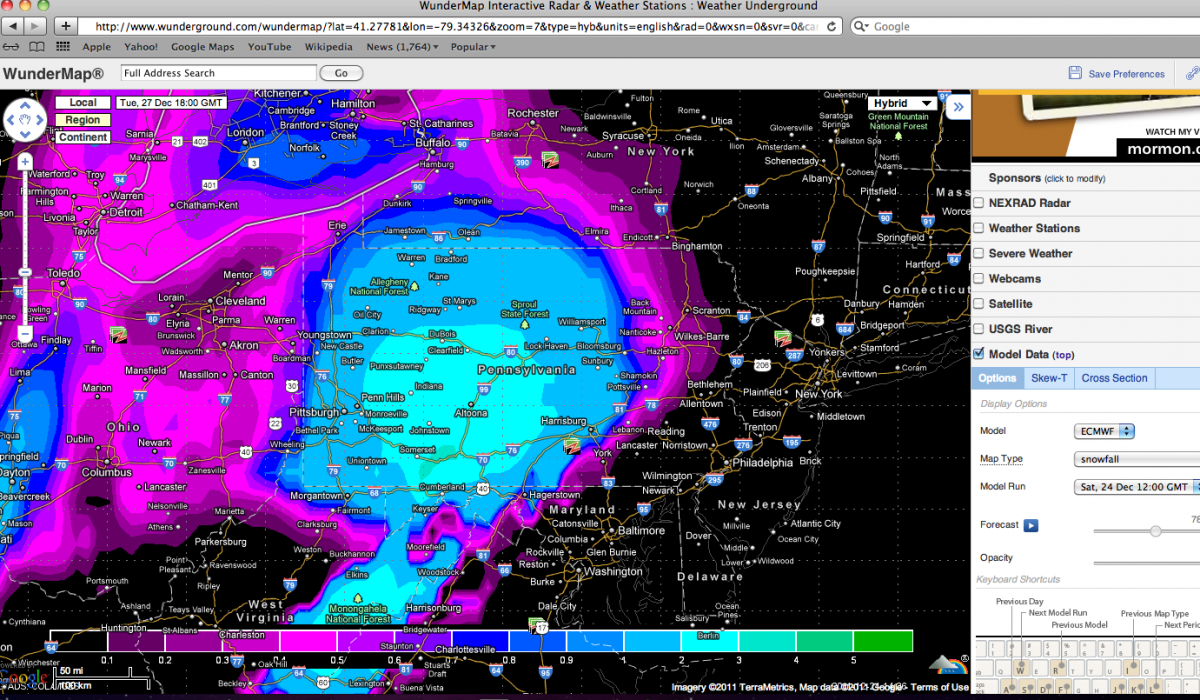Click the Save Preferences disk icon
This screenshot has height=700, width=1200.
1075,73
